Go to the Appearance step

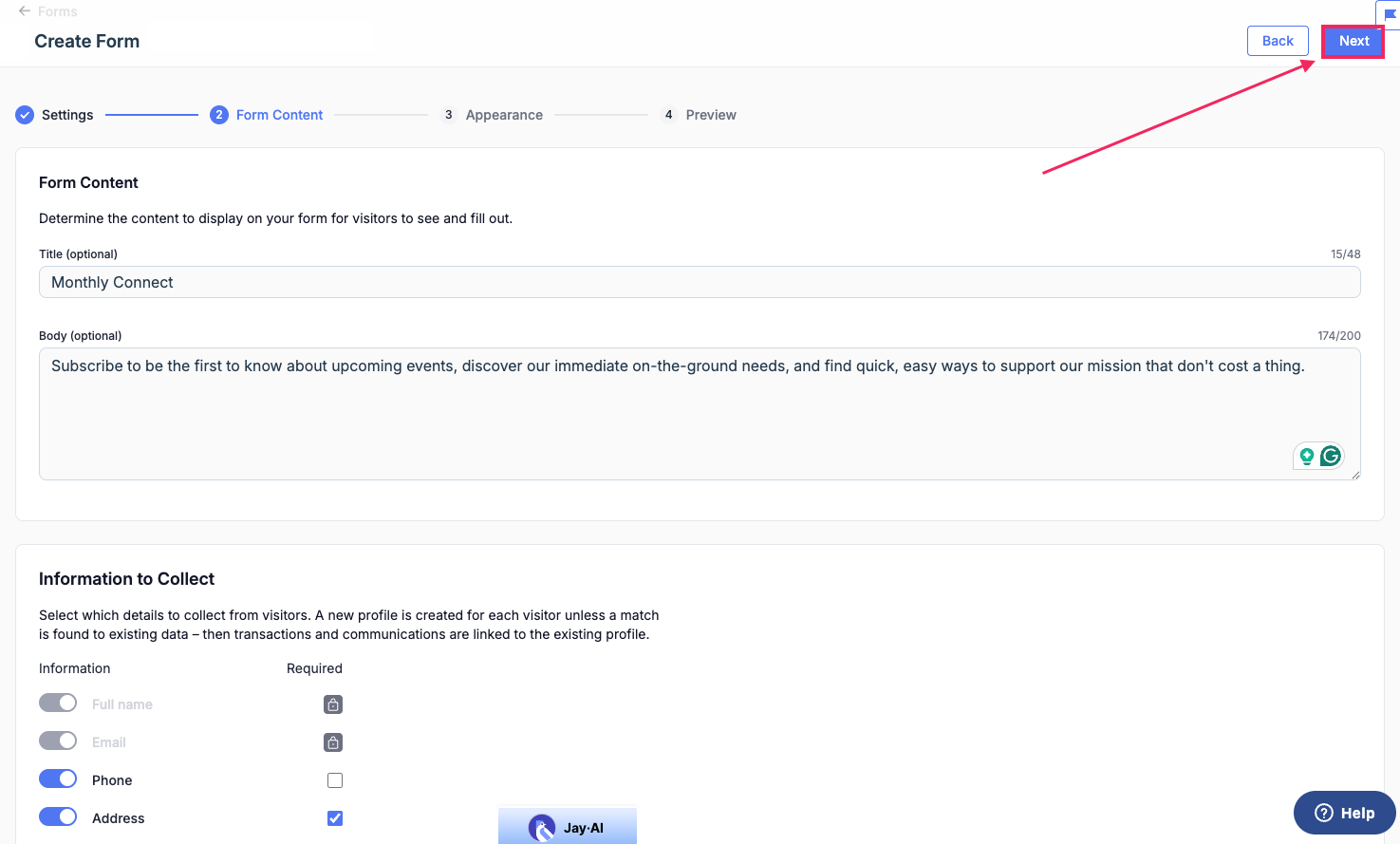504,115
